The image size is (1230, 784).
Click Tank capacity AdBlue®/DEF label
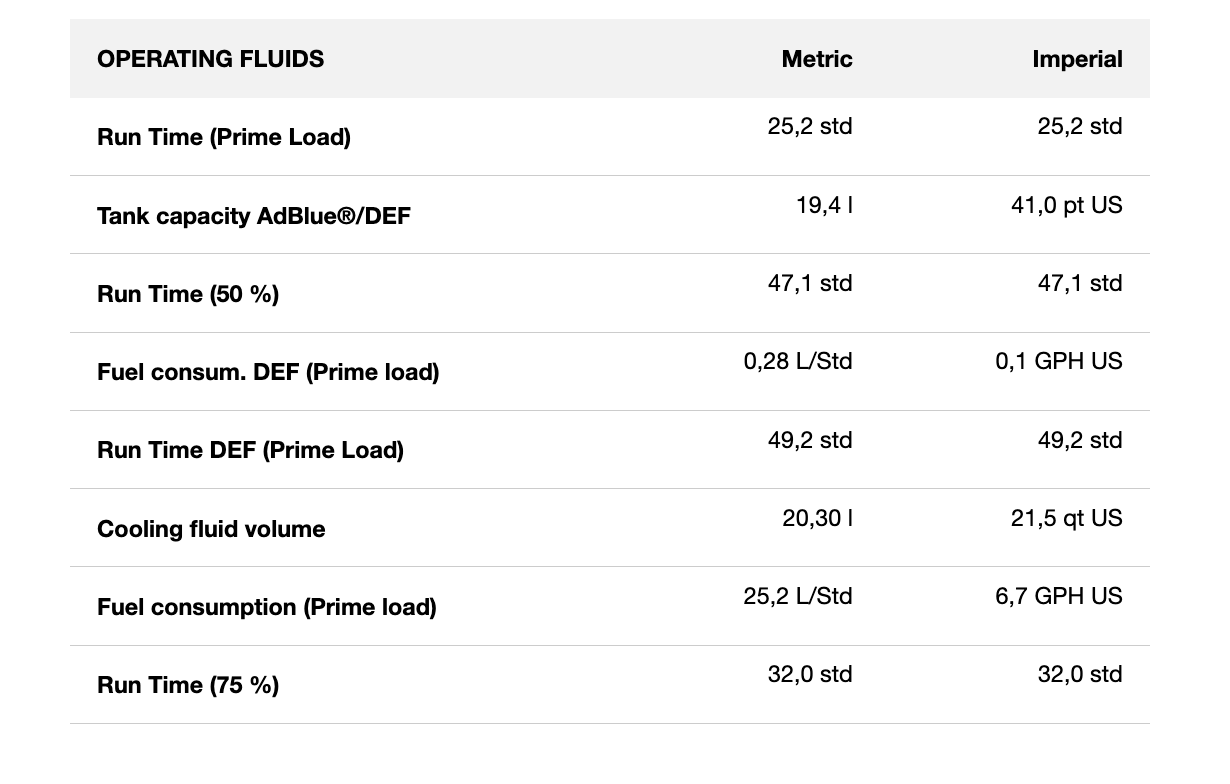pyautogui.click(x=253, y=215)
